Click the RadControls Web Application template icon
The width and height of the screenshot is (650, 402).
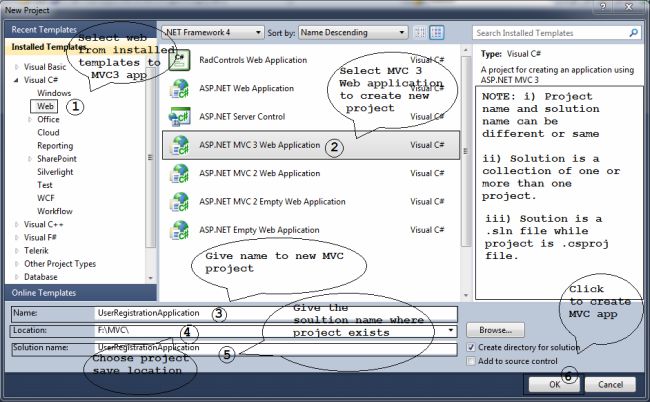coord(179,61)
